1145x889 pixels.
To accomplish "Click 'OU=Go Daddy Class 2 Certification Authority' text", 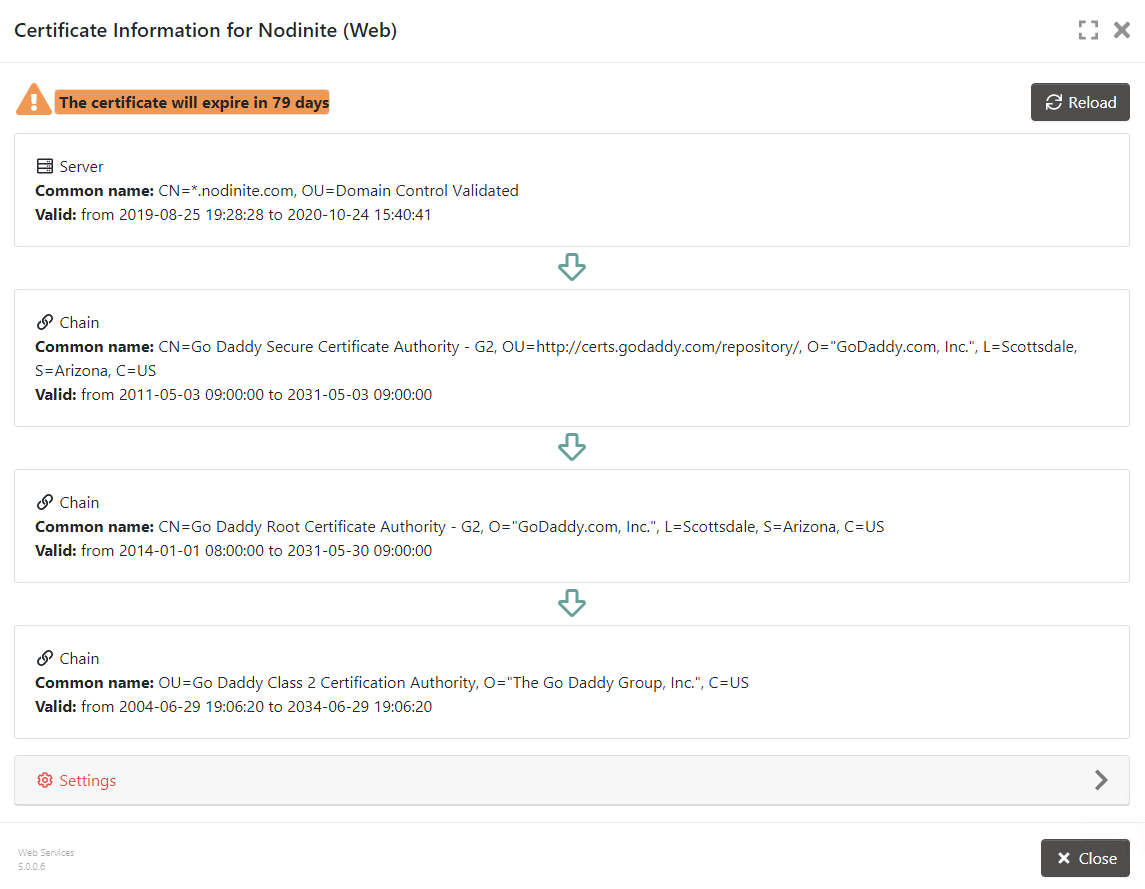I will click(x=318, y=682).
